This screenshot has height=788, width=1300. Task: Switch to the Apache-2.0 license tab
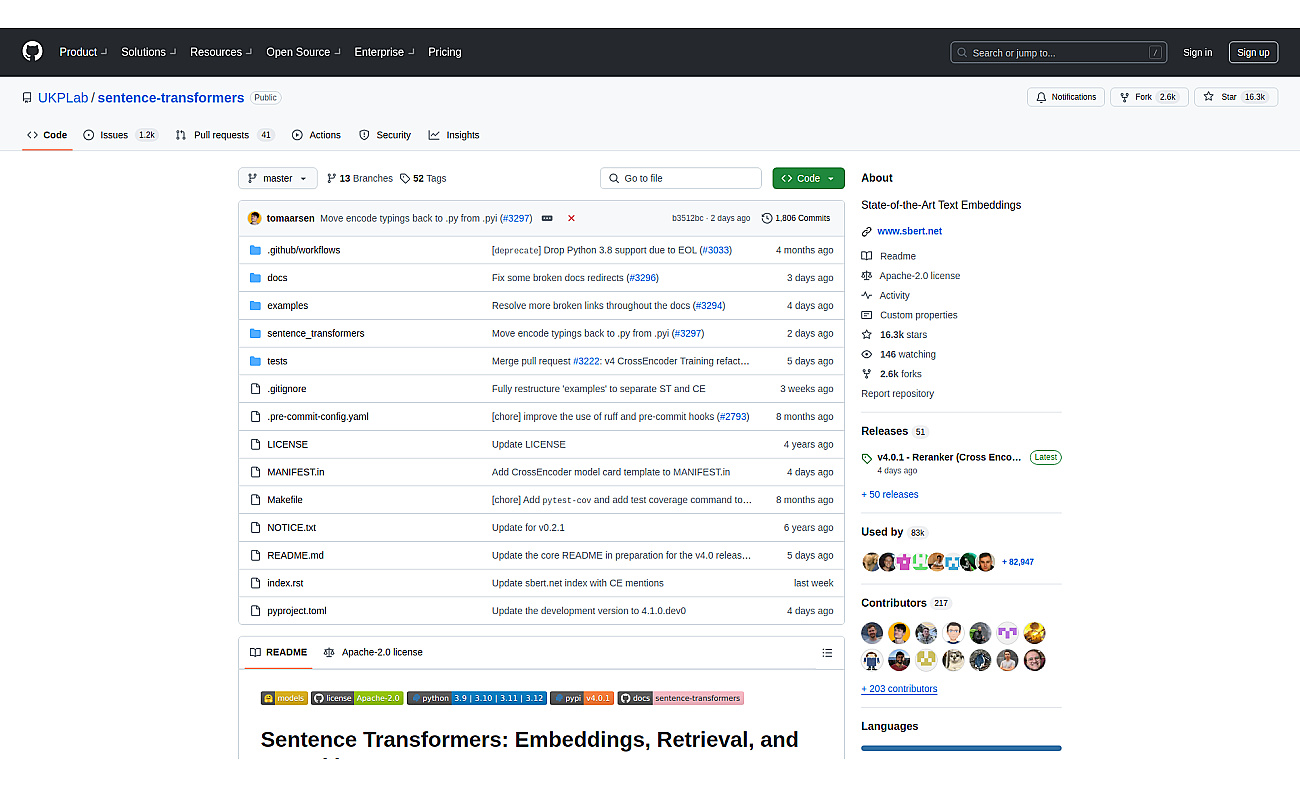(x=373, y=653)
